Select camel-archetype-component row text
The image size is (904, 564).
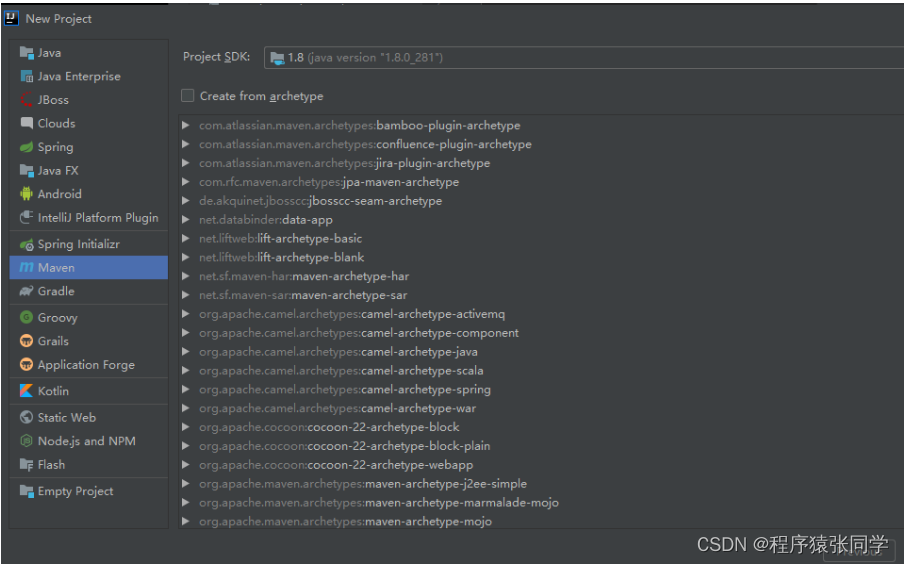pos(359,333)
